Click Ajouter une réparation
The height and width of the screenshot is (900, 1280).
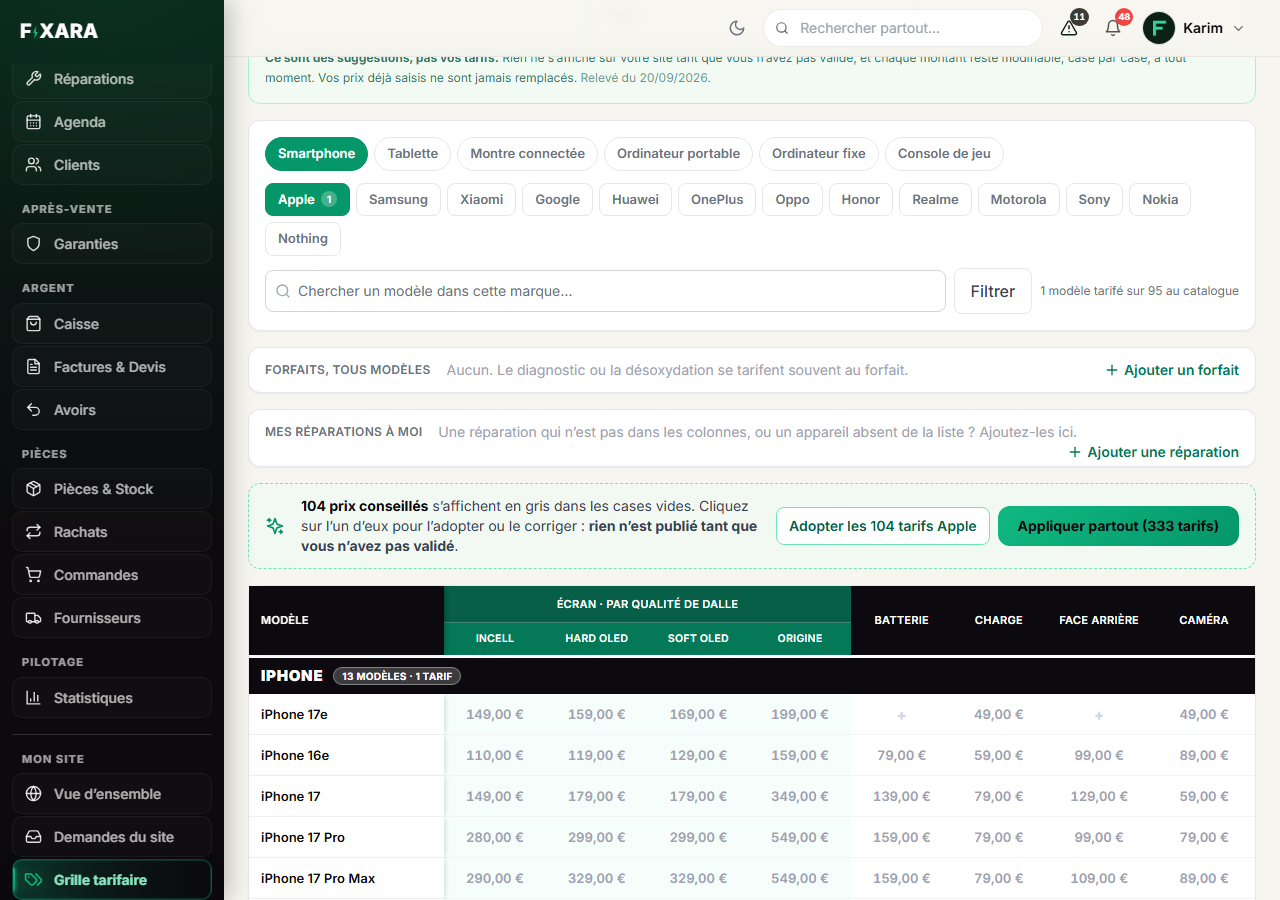pos(1154,452)
